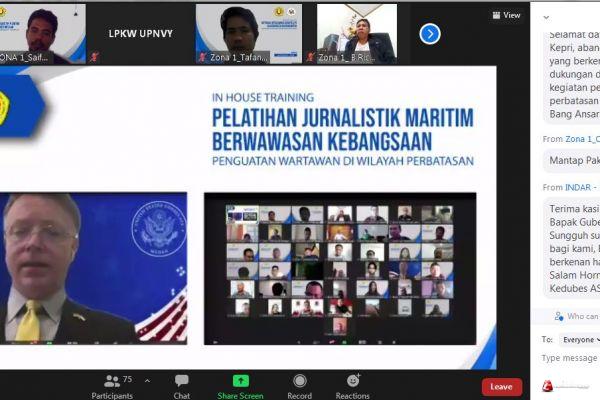Select Everyone recipient dropdown in chat
This screenshot has height=400, width=600.
(x=578, y=339)
